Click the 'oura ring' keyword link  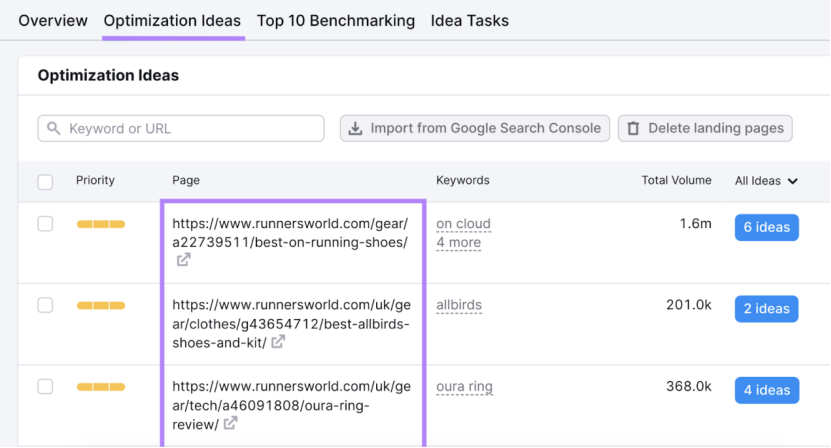(x=464, y=387)
